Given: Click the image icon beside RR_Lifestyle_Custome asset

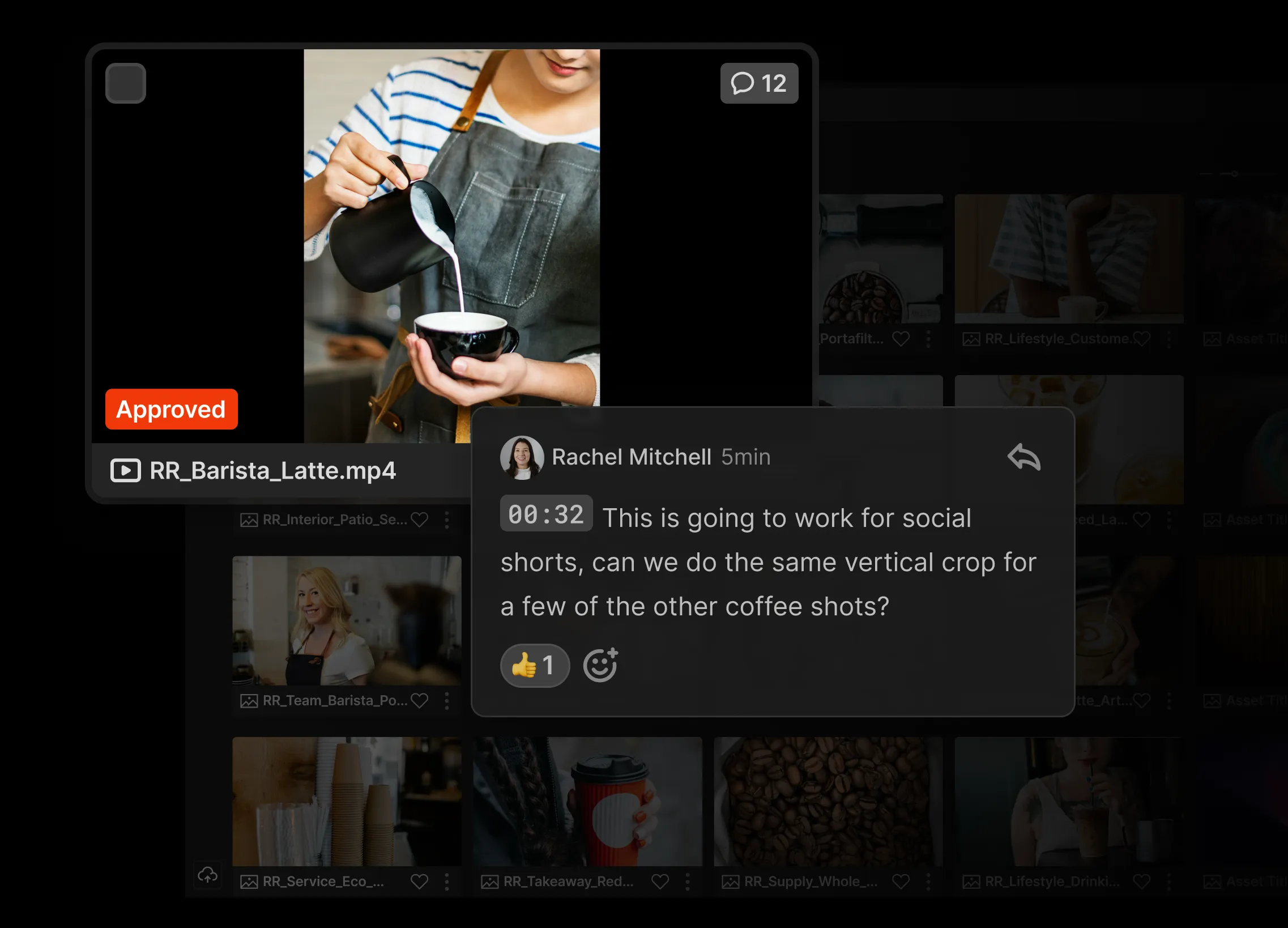Looking at the screenshot, I should click(972, 338).
